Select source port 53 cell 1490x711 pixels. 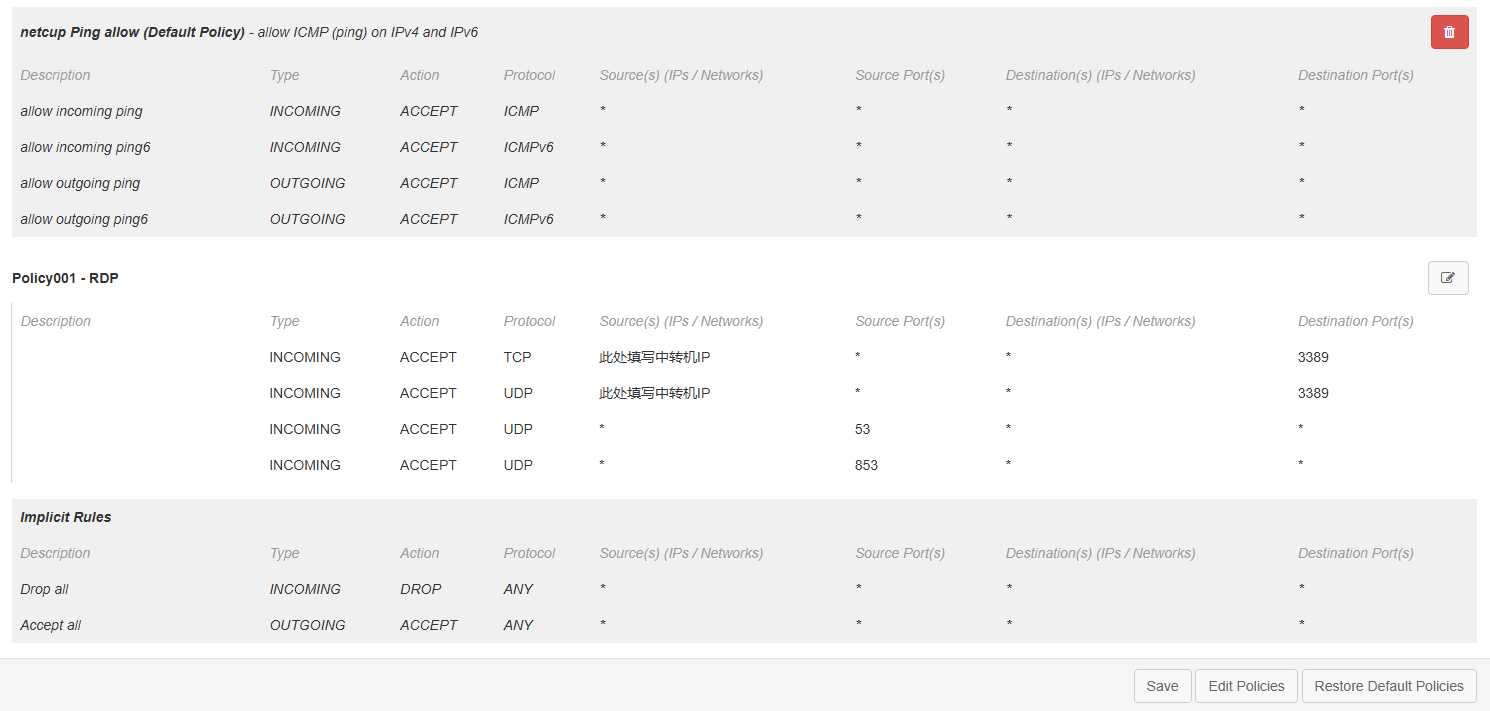pyautogui.click(x=863, y=429)
